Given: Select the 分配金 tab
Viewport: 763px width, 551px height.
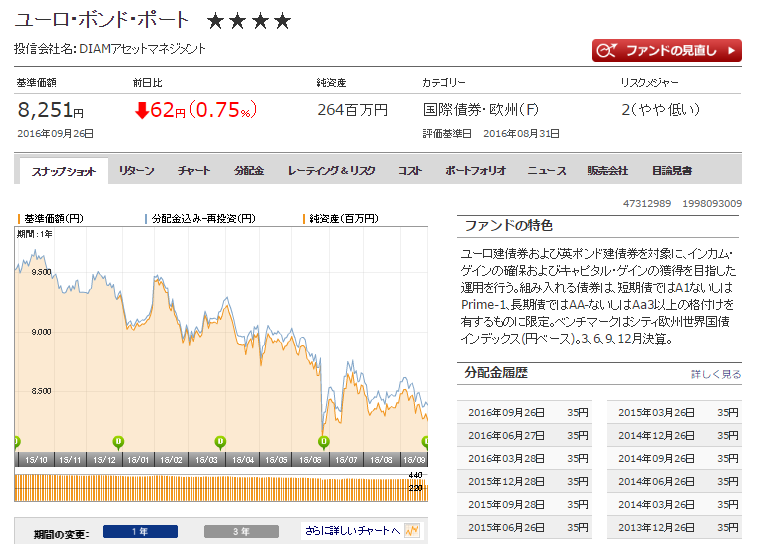Looking at the screenshot, I should point(249,170).
